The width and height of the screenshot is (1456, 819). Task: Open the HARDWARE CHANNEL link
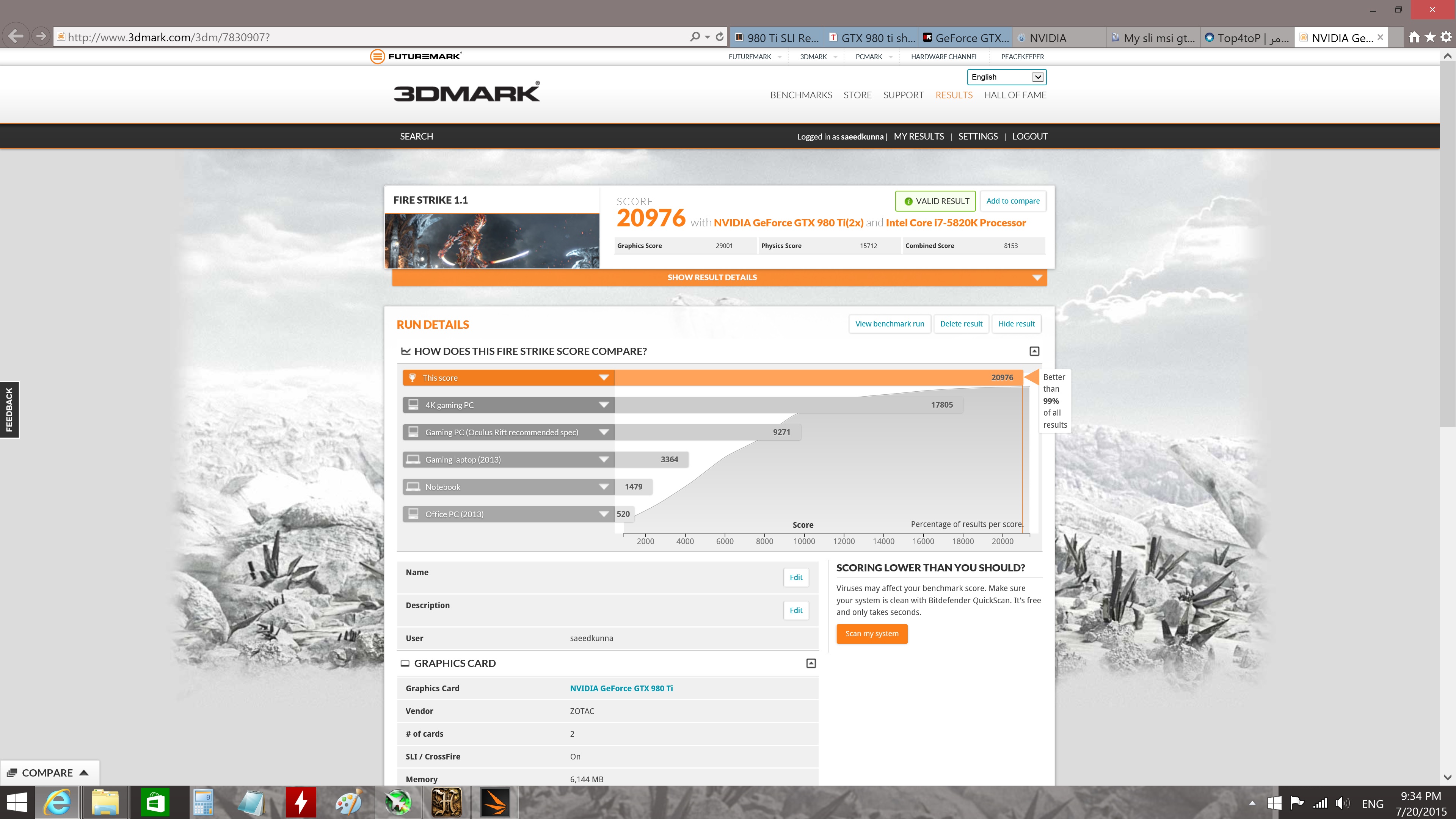tap(944, 56)
